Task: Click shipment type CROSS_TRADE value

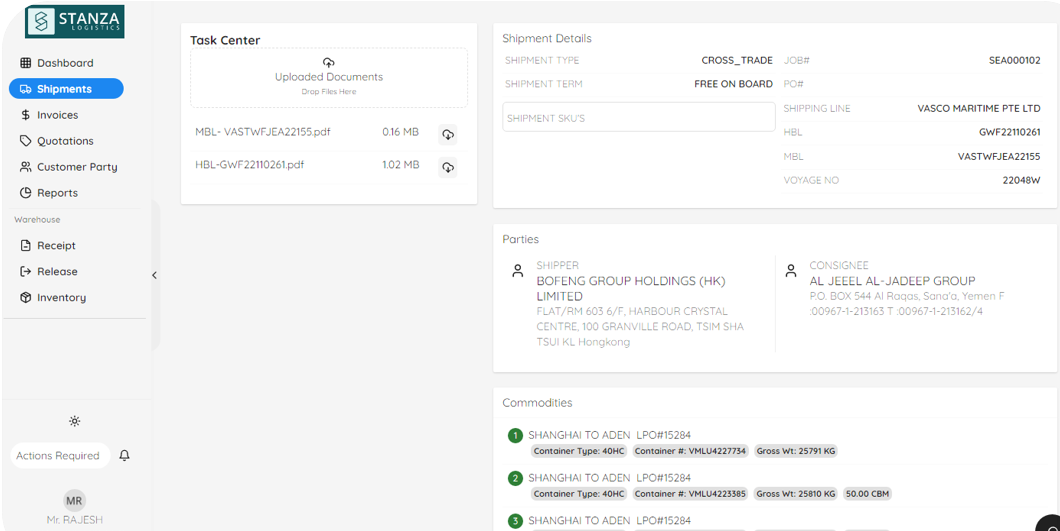Action: [x=737, y=60]
